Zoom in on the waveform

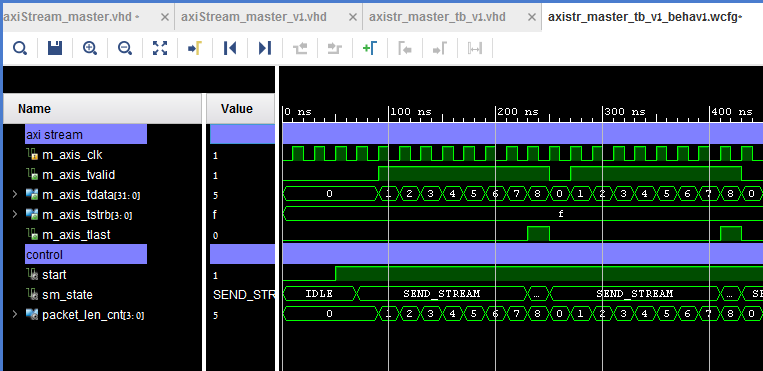(x=90, y=48)
